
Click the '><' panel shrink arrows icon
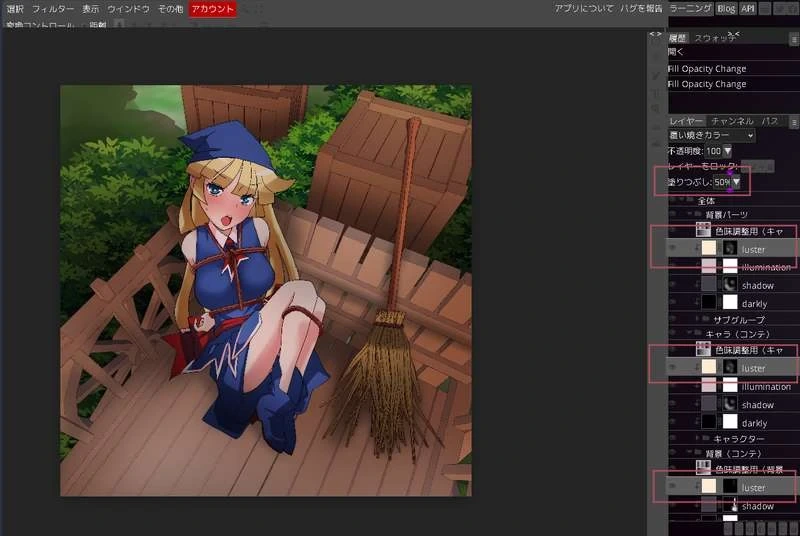[x=734, y=34]
